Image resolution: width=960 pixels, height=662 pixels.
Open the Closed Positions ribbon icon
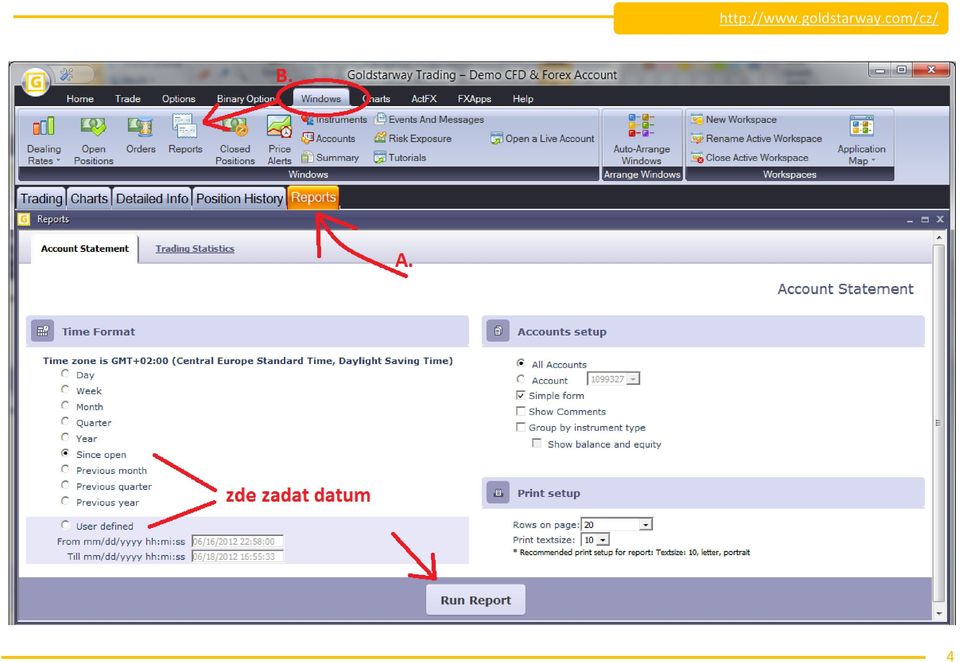click(235, 127)
